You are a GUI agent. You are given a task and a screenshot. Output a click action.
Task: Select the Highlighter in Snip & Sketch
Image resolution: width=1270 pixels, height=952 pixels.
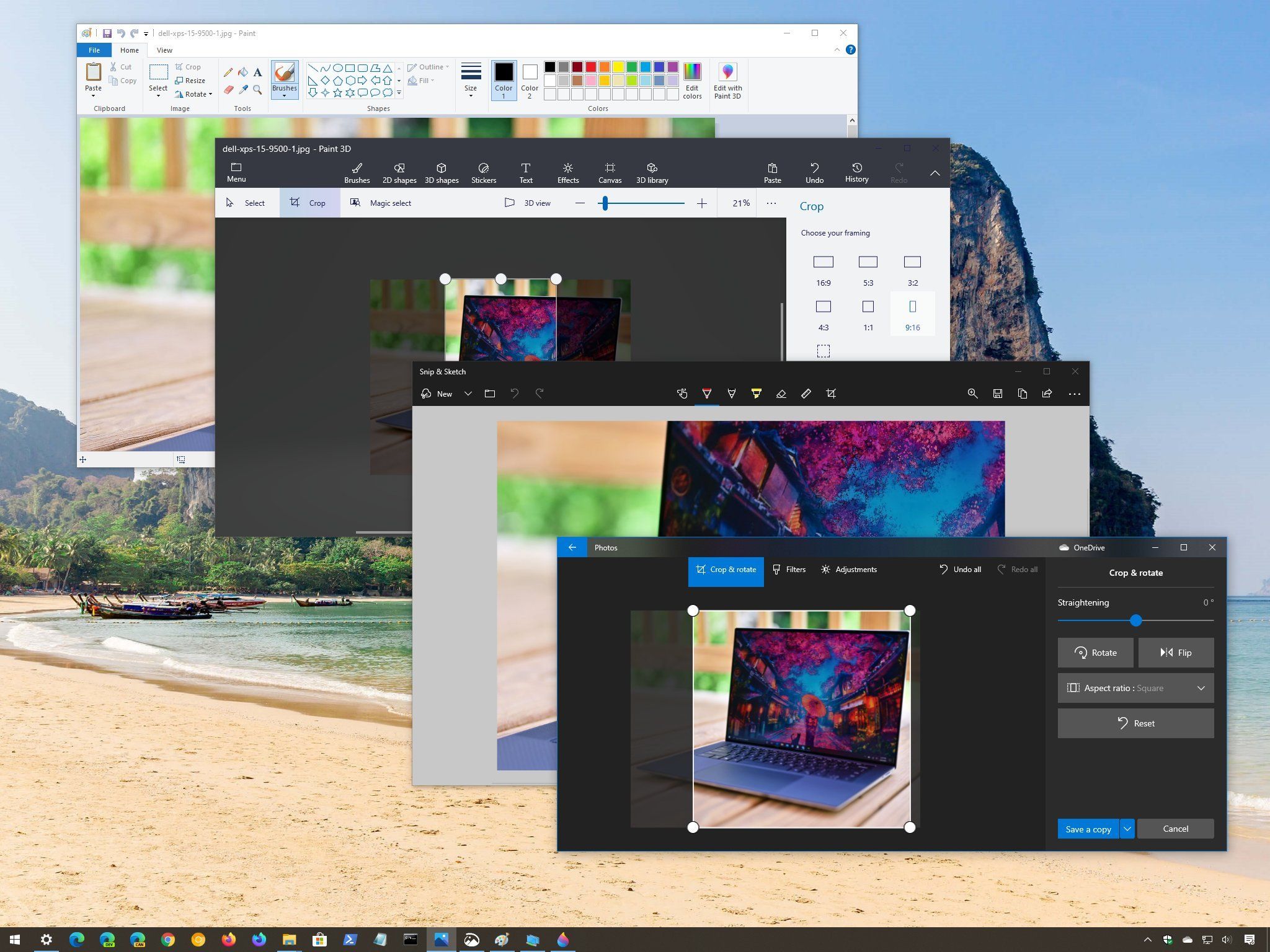[757, 394]
